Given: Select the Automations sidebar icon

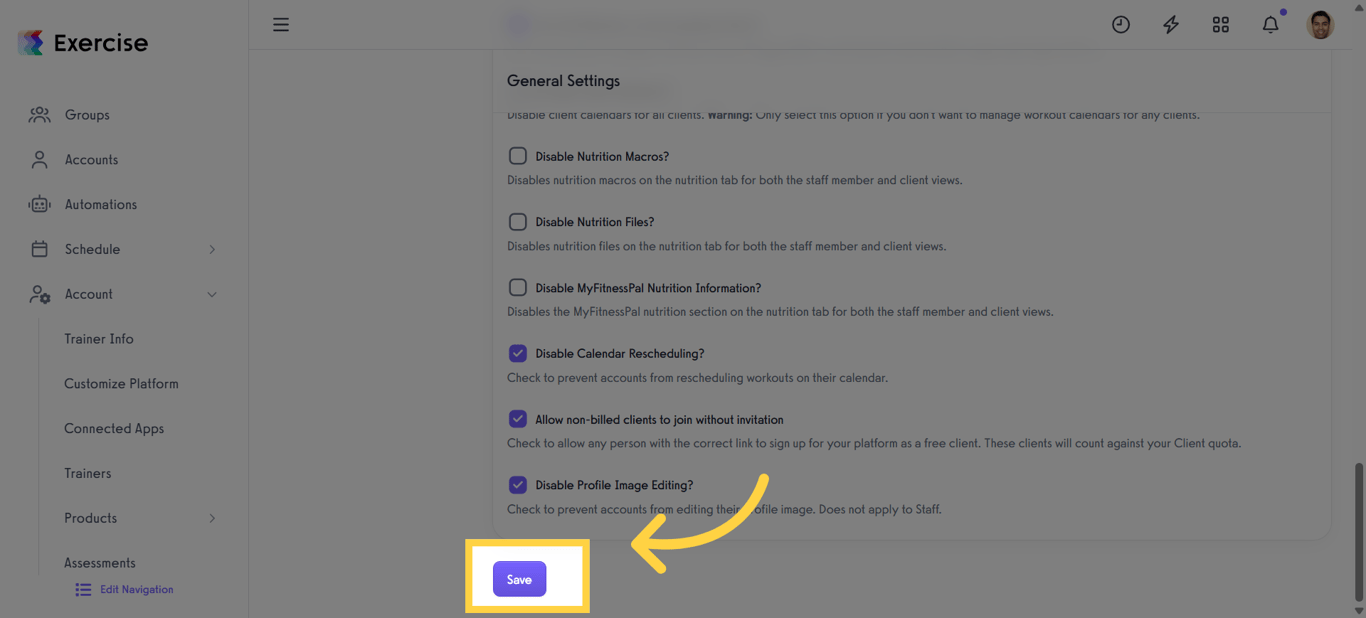Looking at the screenshot, I should [39, 204].
